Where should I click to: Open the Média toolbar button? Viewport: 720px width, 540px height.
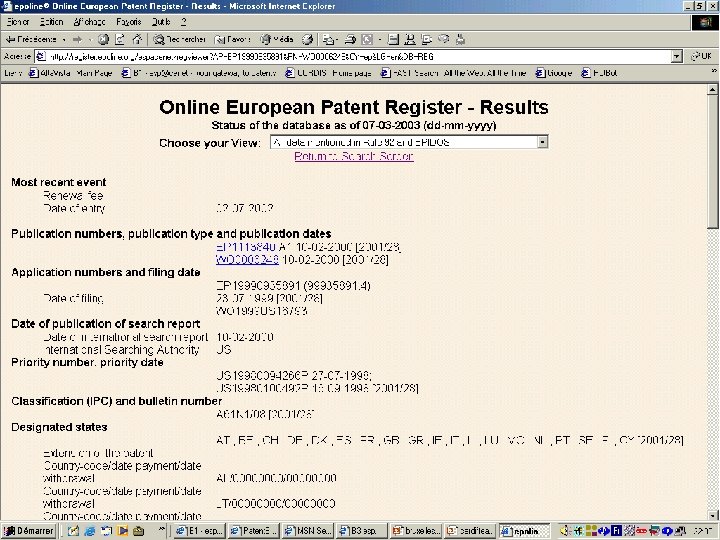tap(277, 39)
